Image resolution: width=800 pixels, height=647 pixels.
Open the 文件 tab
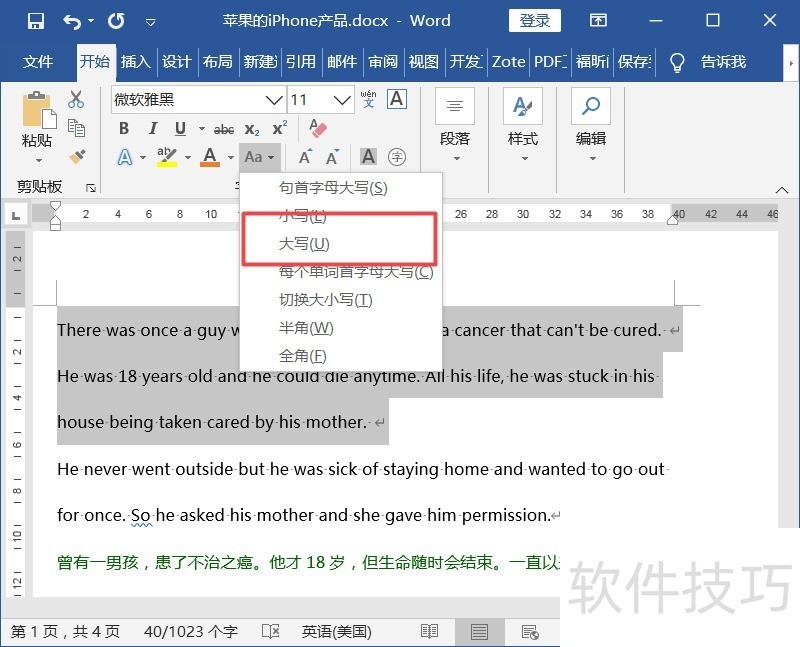(x=37, y=62)
